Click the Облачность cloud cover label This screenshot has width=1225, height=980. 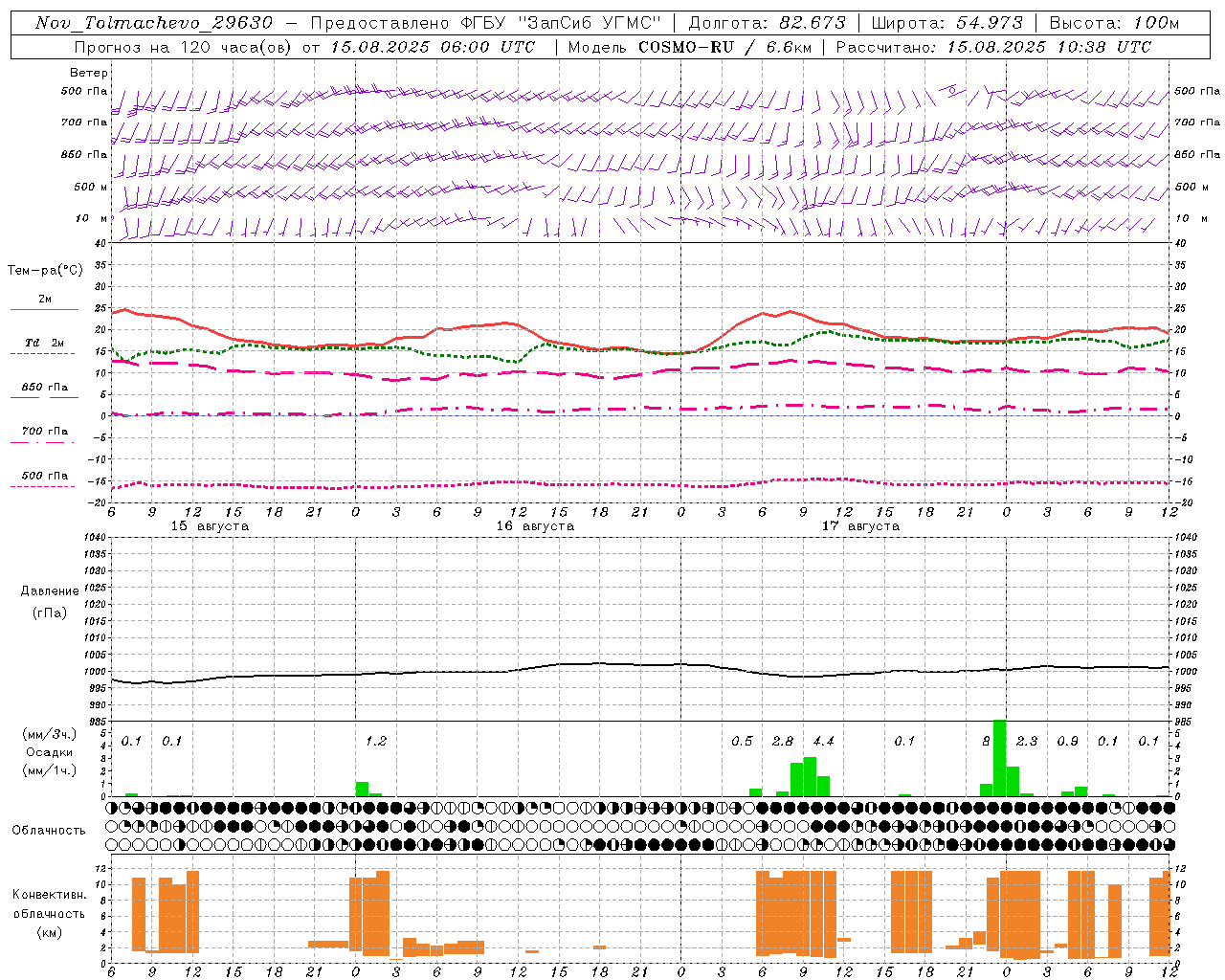click(49, 830)
